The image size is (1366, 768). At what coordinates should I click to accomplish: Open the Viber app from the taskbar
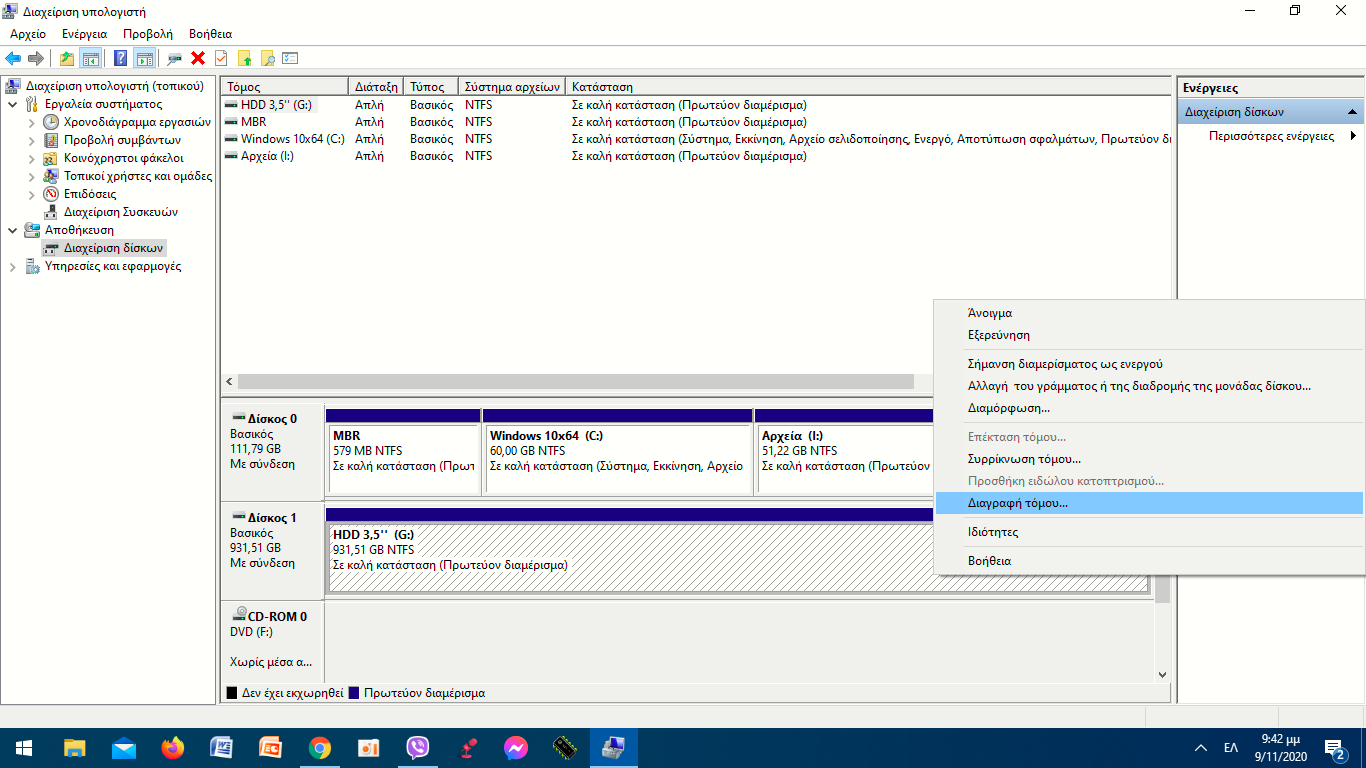pyautogui.click(x=417, y=747)
